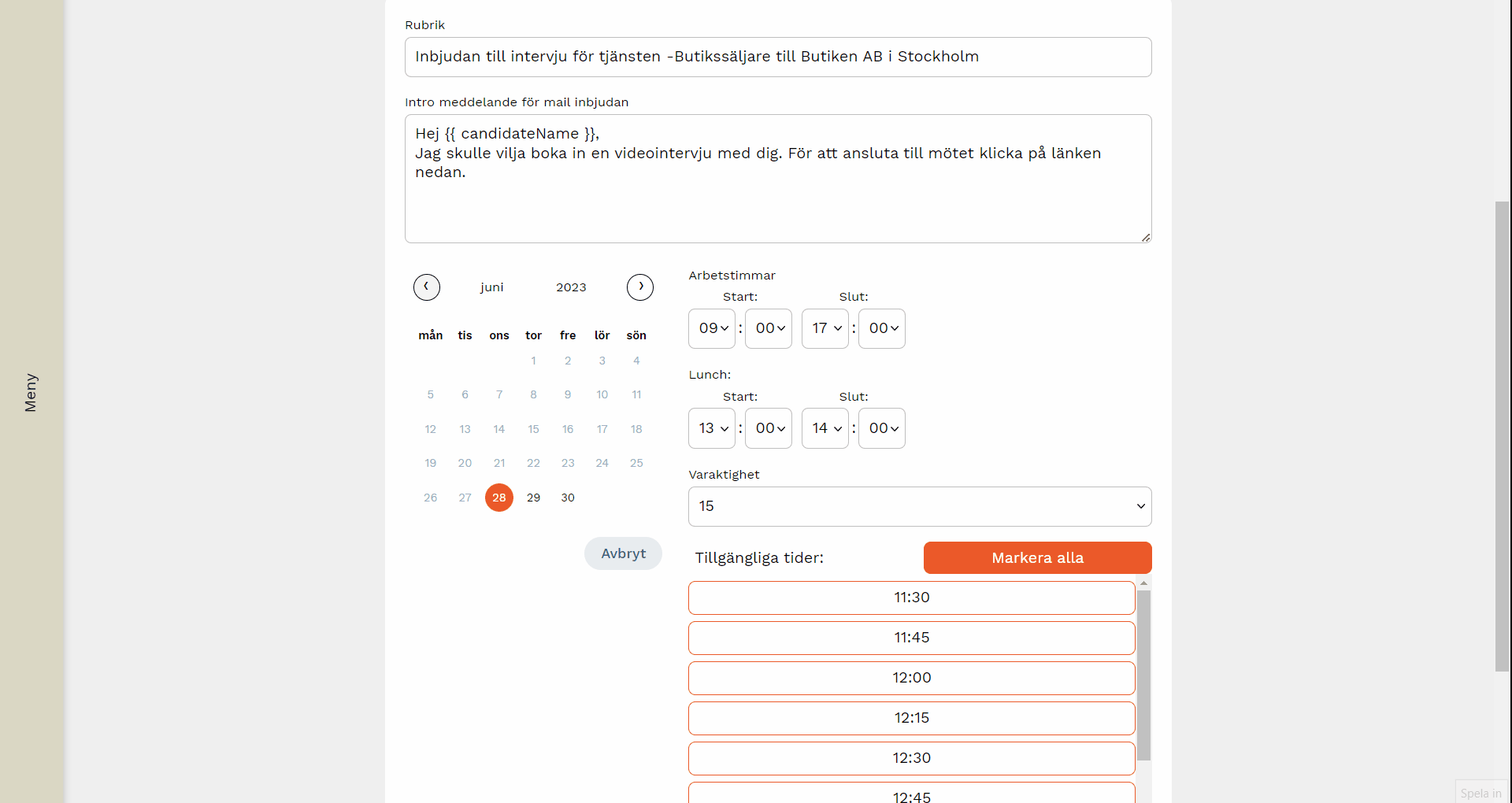Expand the Varaktighet duration dropdown
Screen dimensions: 1512x803
coord(919,506)
